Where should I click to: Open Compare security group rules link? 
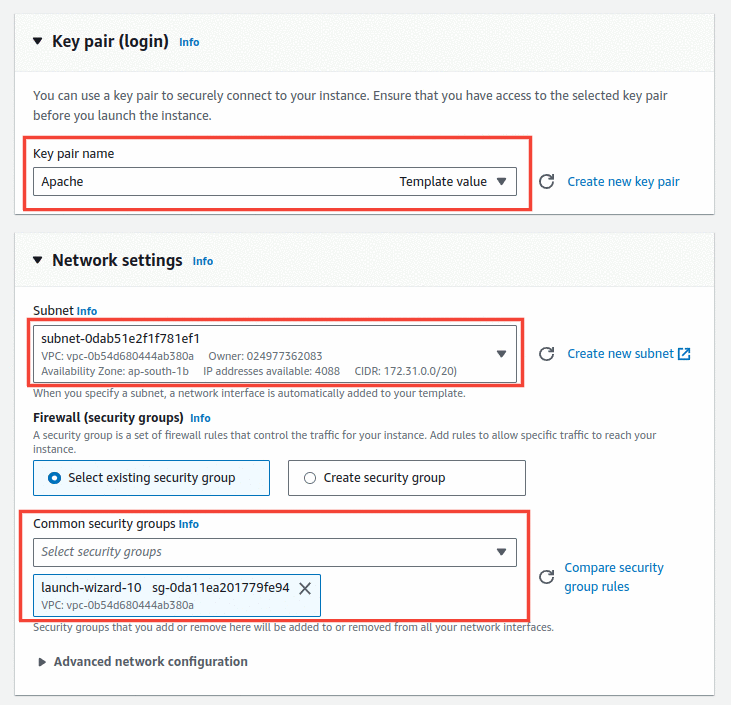[x=614, y=577]
